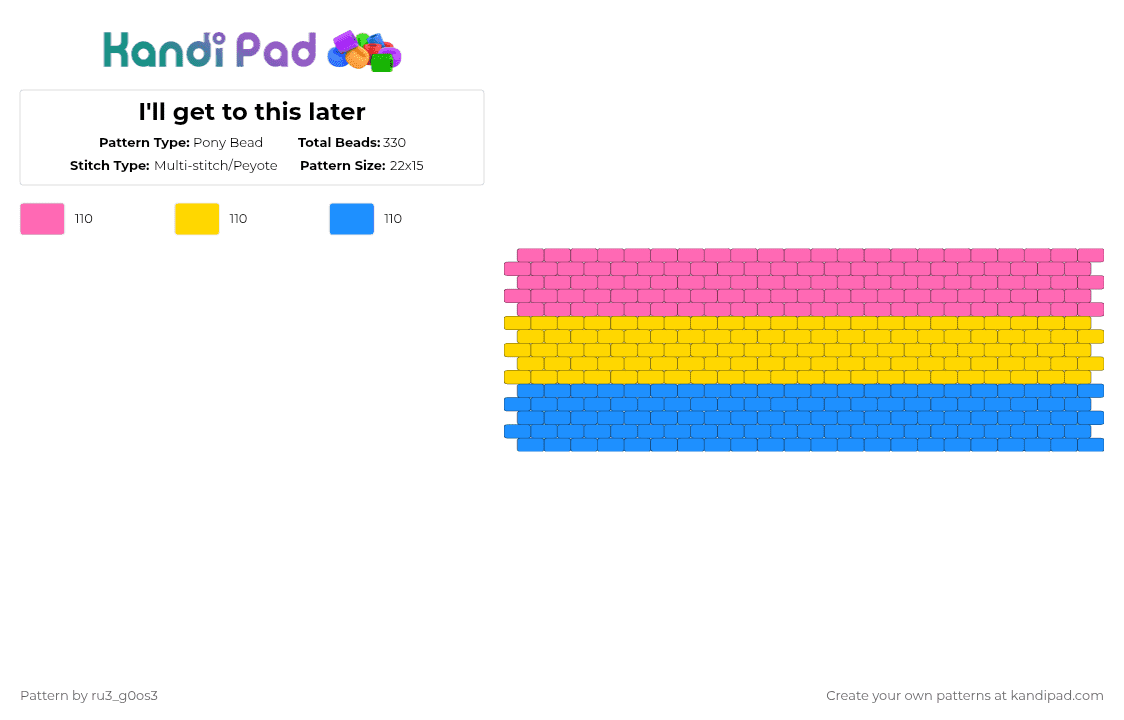Viewport: 1124px width, 720px height.
Task: Select the pink color swatch
Action: pyautogui.click(x=42, y=219)
